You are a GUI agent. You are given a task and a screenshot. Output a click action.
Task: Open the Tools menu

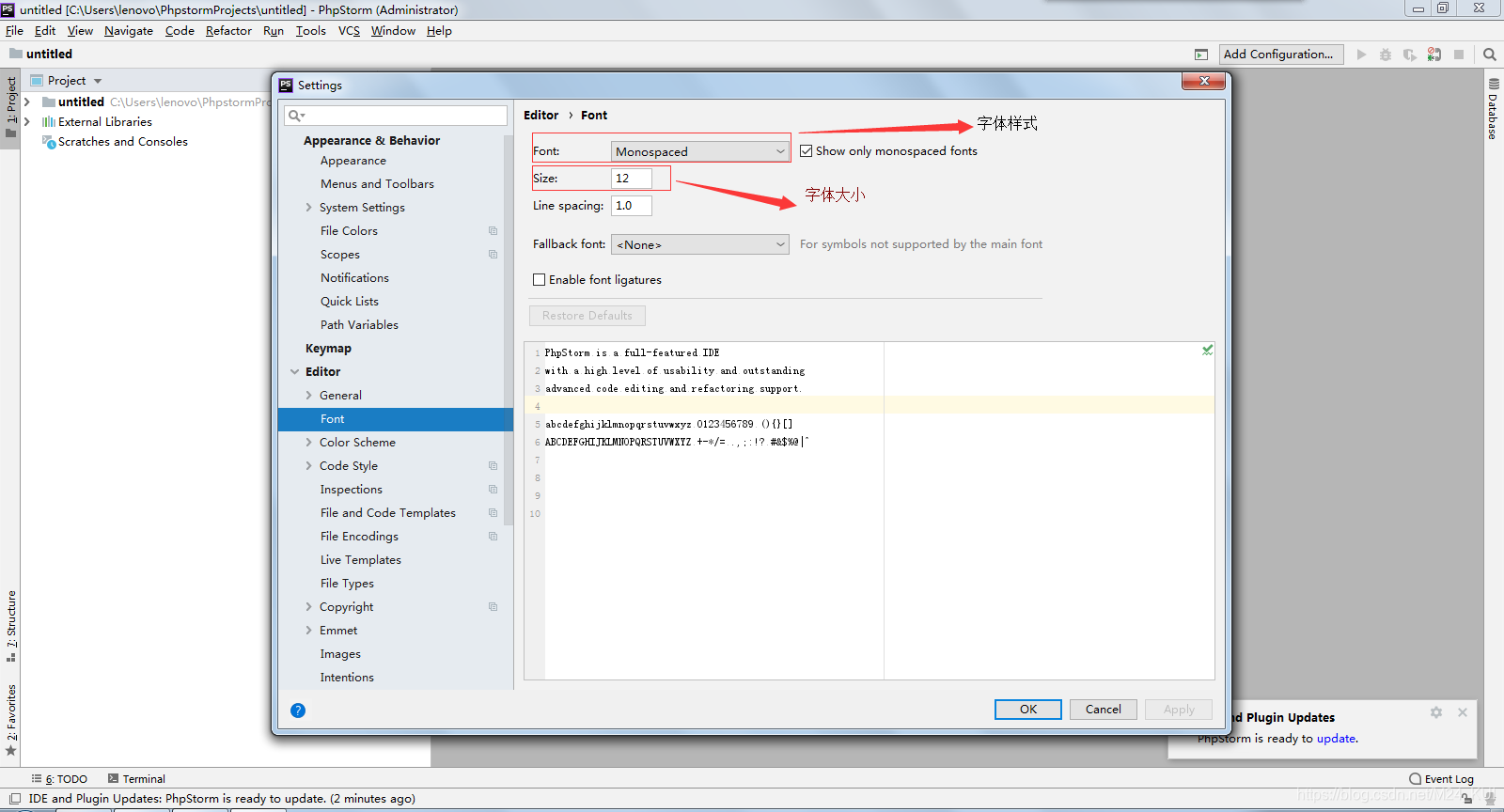point(311,31)
